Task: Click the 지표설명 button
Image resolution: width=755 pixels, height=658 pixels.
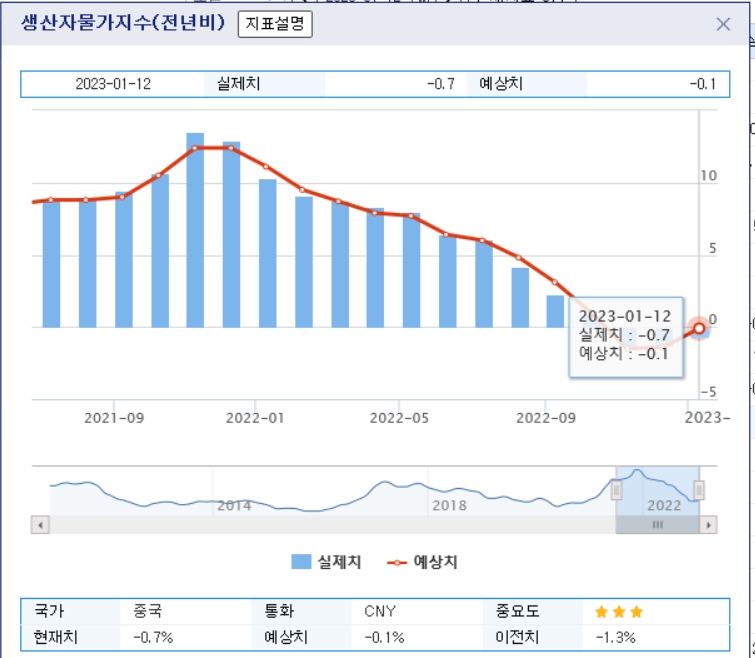Action: [275, 24]
